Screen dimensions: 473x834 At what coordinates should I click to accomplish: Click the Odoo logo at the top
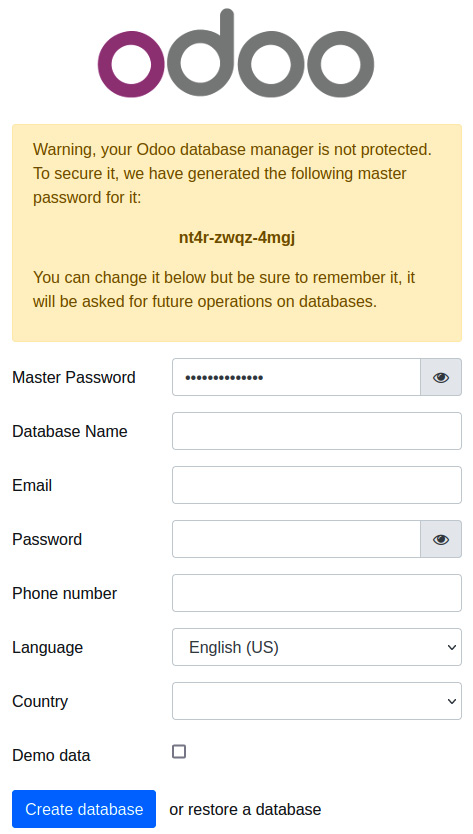(x=236, y=53)
